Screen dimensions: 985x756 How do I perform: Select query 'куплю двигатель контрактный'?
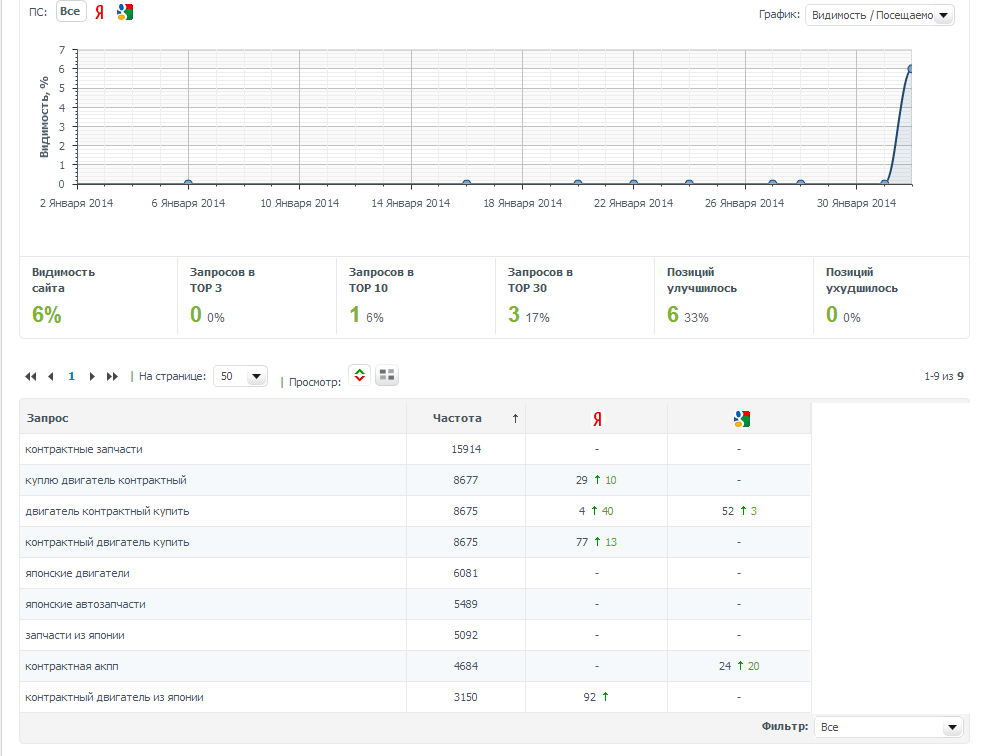coord(106,480)
